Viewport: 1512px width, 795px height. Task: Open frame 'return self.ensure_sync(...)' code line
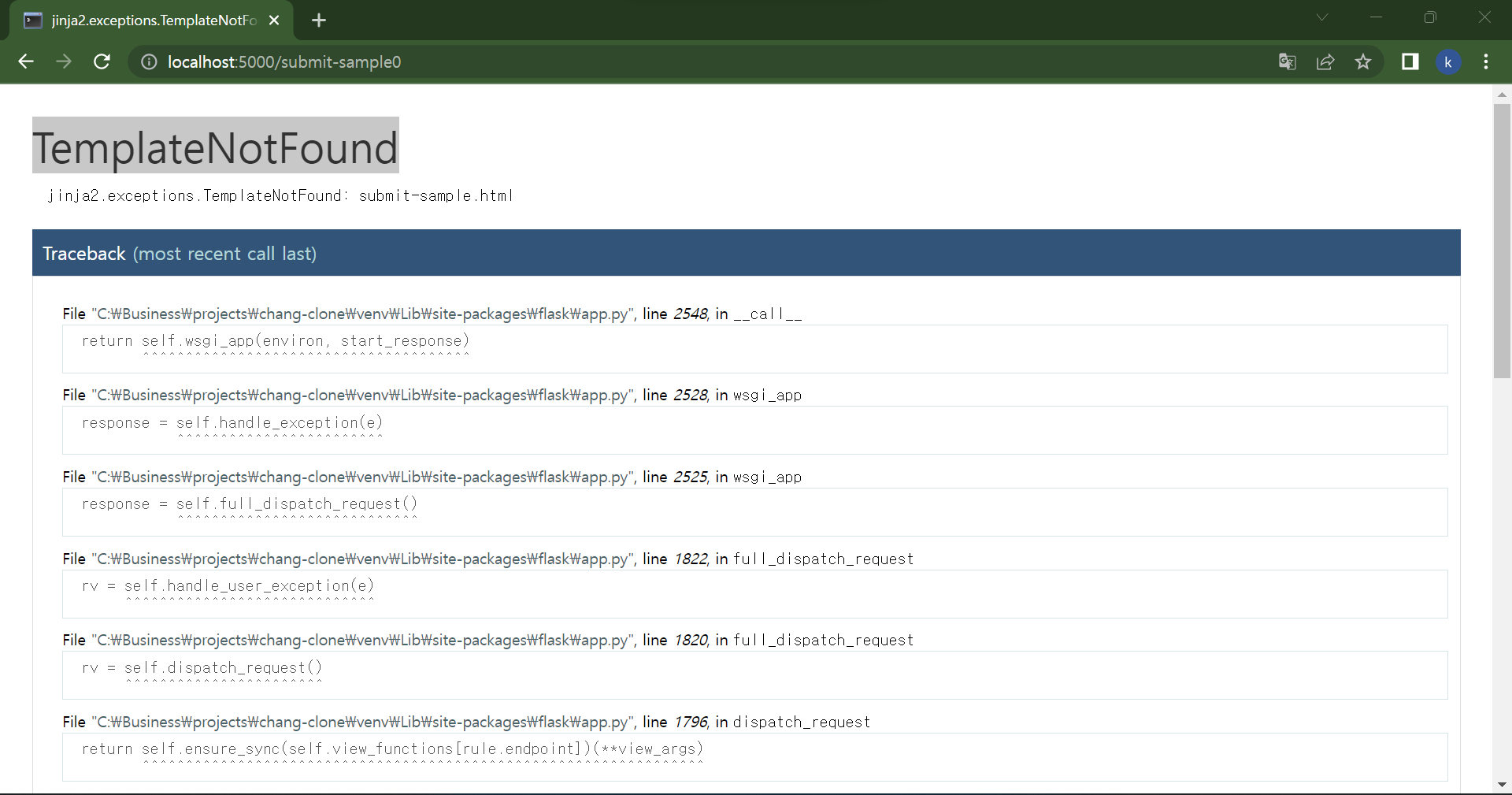point(754,757)
